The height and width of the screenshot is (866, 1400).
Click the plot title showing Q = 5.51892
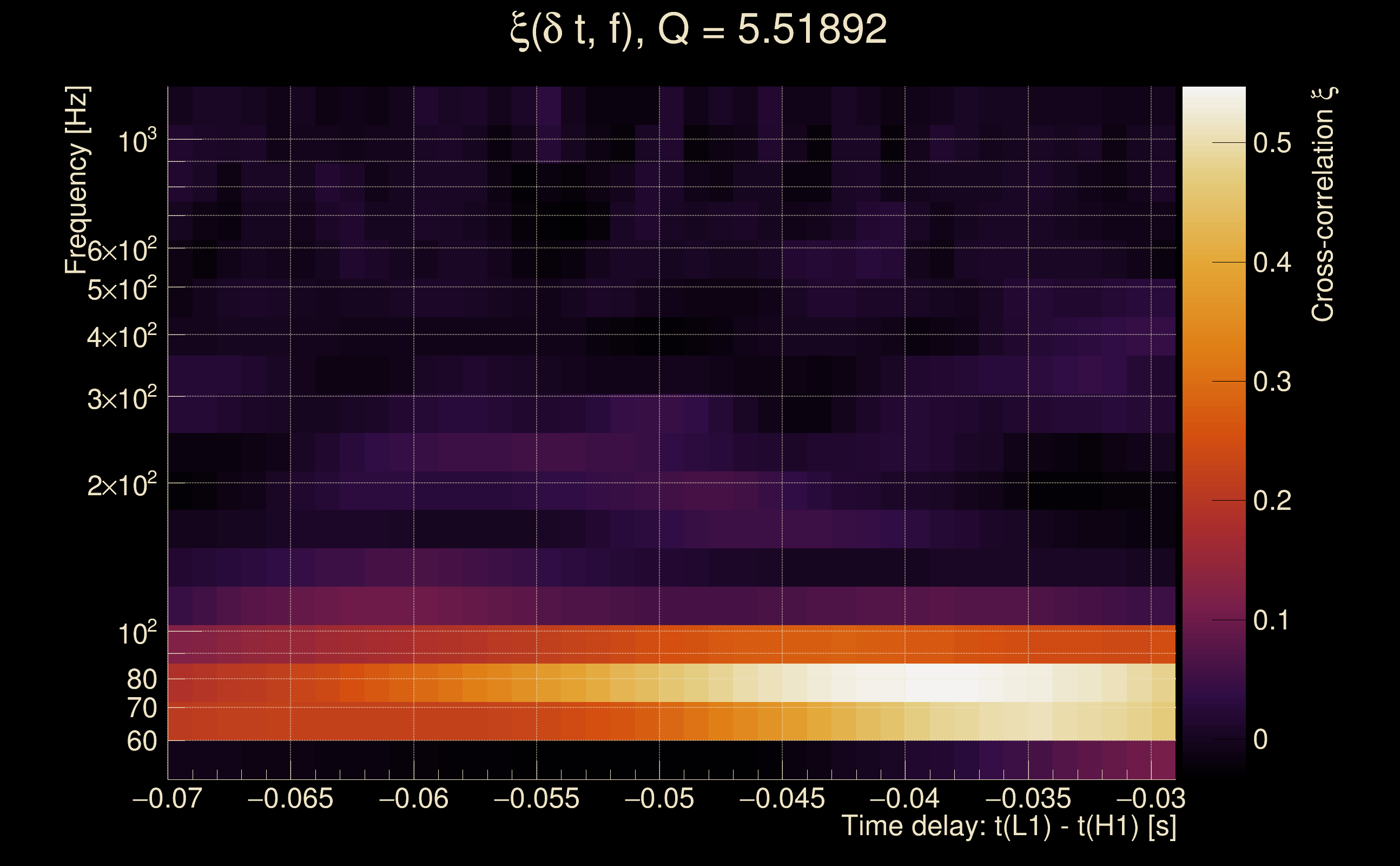click(698, 30)
